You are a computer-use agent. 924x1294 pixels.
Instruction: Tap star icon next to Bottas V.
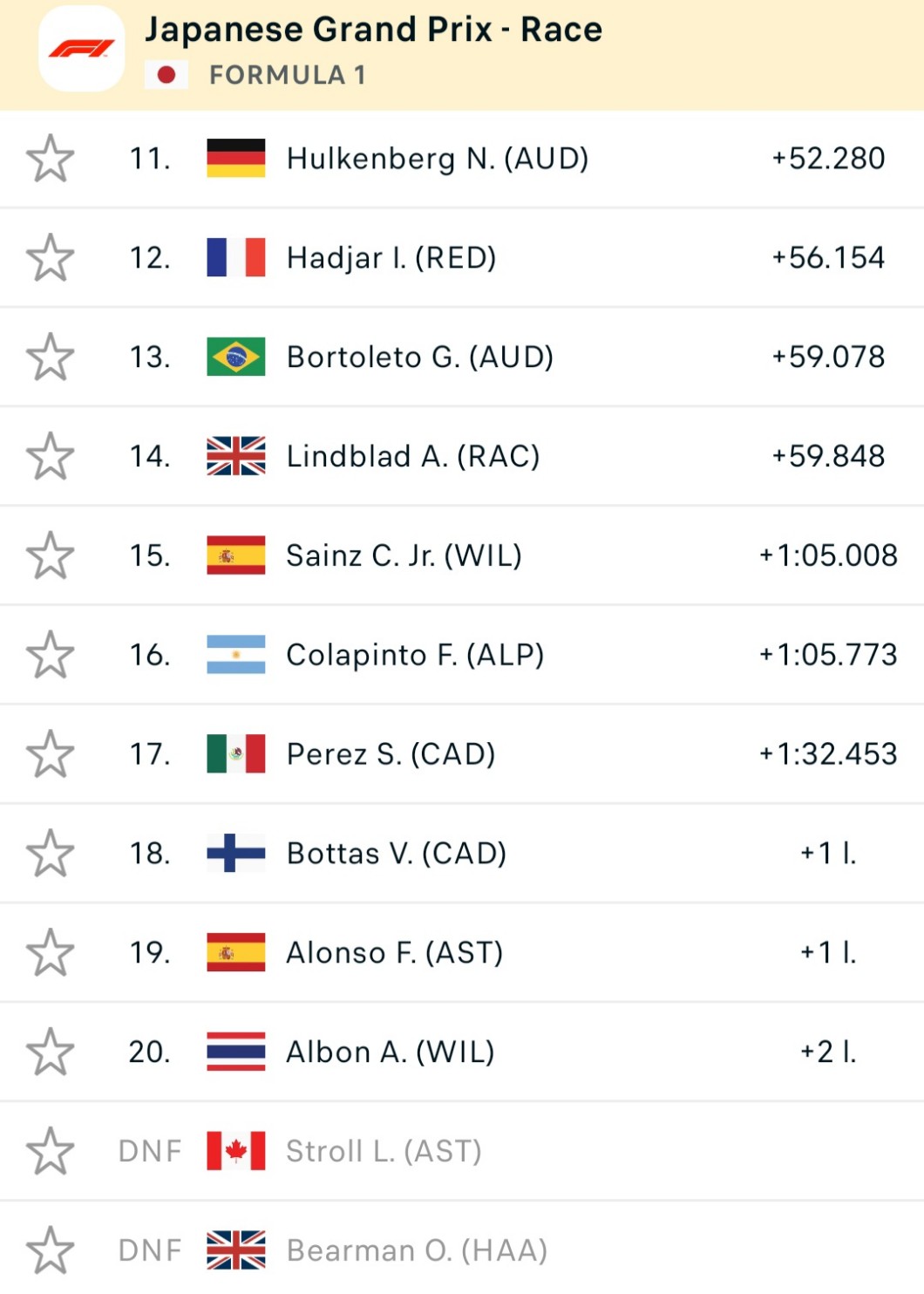click(50, 854)
